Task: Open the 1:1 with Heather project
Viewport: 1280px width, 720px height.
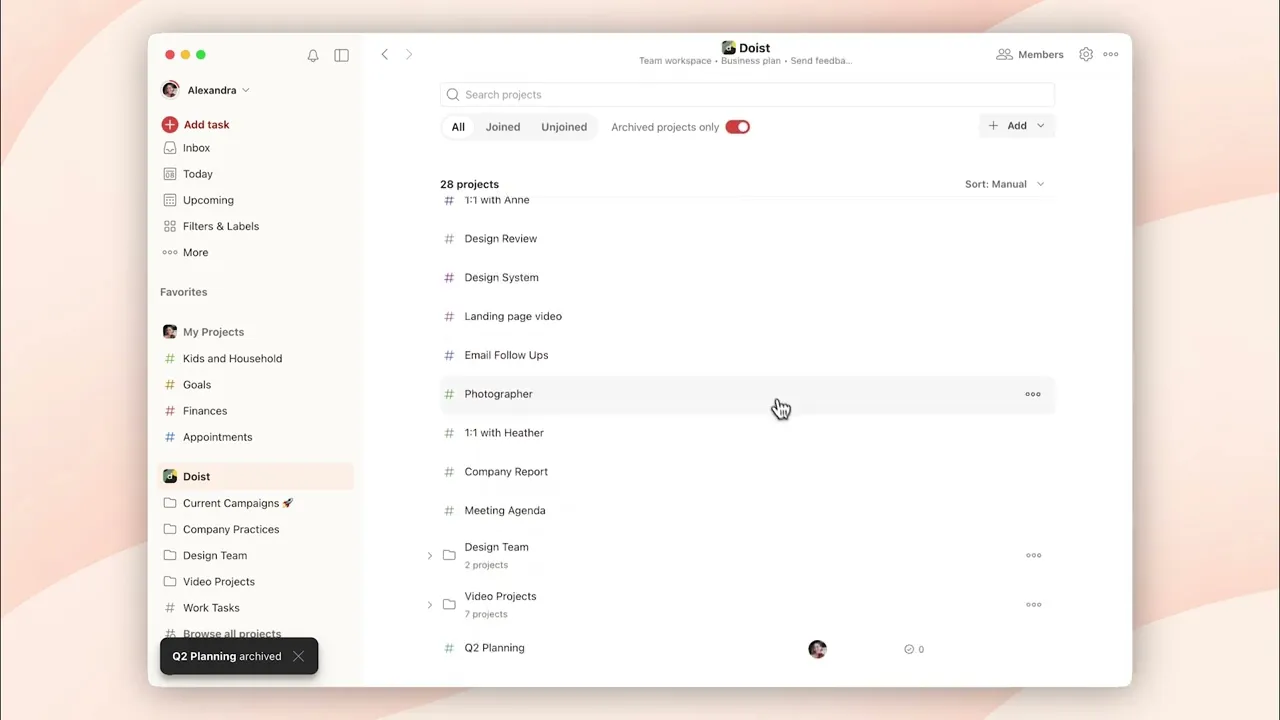Action: pos(747,433)
